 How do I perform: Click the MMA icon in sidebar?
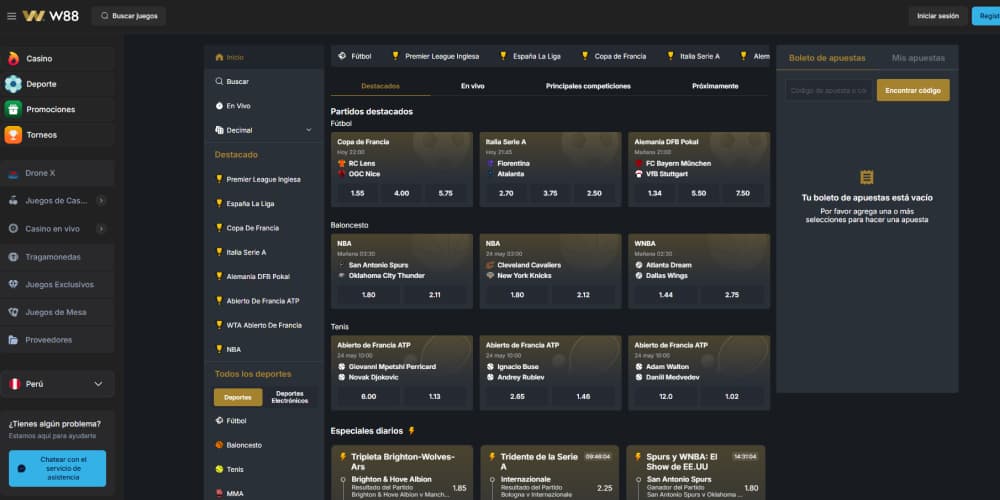(219, 494)
